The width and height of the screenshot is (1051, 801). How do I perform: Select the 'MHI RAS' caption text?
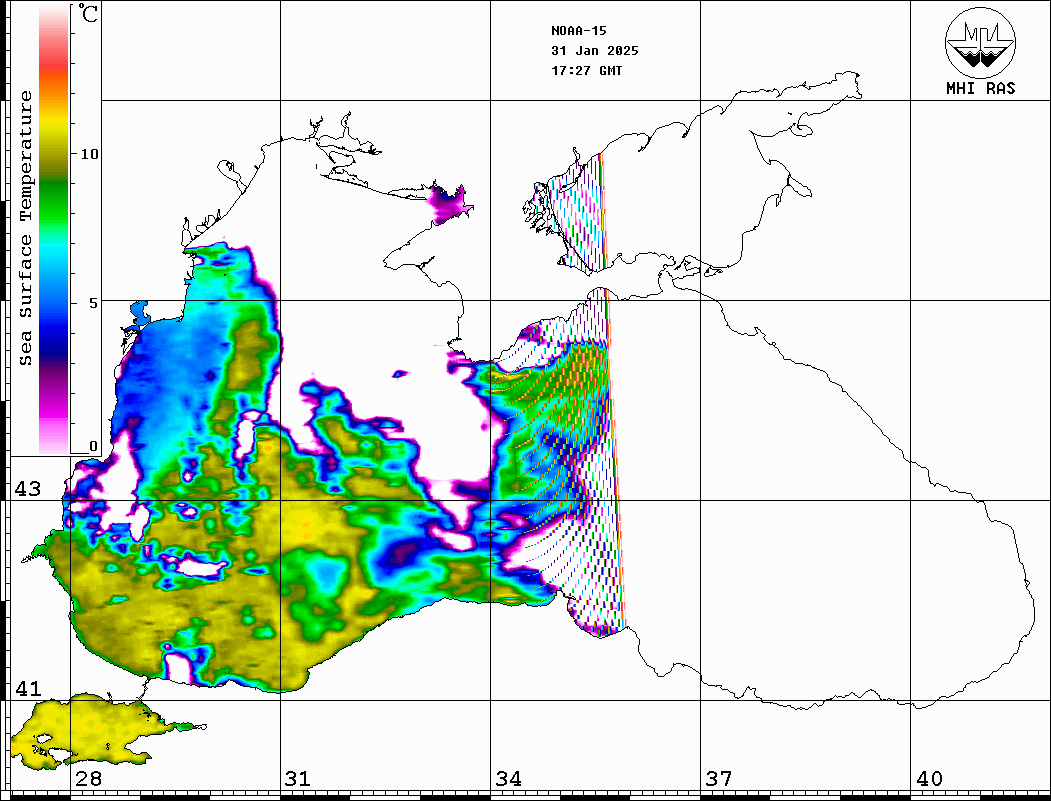tap(981, 88)
